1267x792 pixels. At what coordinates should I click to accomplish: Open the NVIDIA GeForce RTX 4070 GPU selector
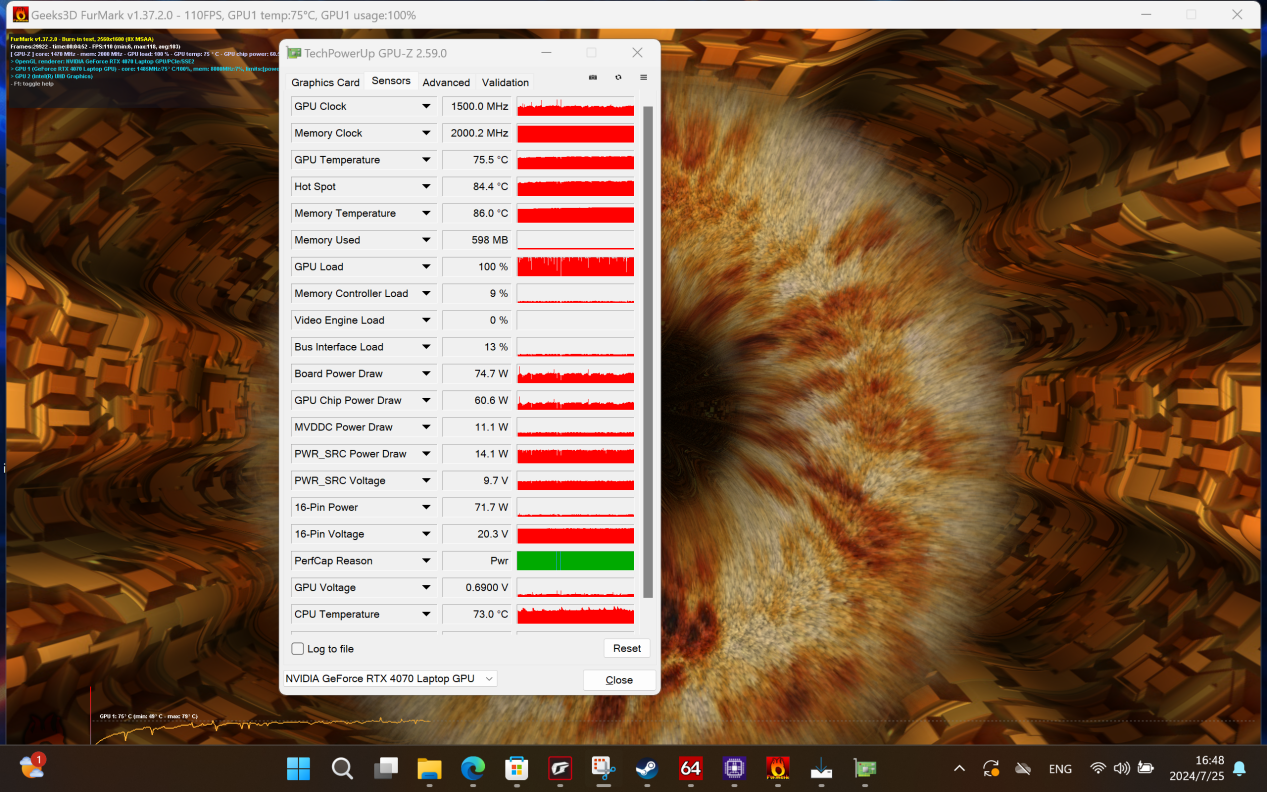coord(390,679)
